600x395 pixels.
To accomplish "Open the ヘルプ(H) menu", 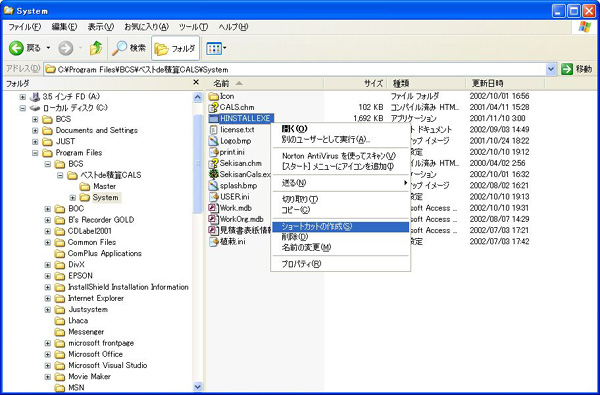I will point(233,27).
